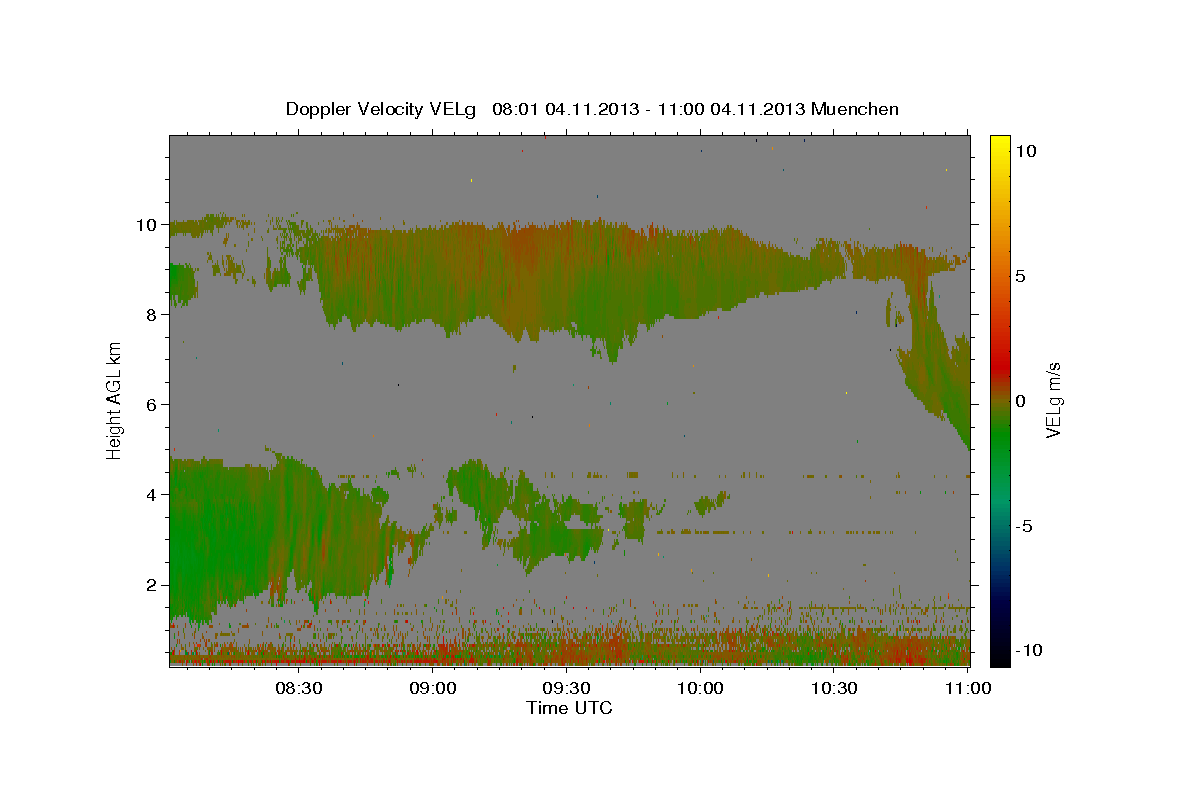Screen dimensions: 1200x800
Task: Click the plot title 'Doppler Velocity VELg'
Action: click(382, 109)
